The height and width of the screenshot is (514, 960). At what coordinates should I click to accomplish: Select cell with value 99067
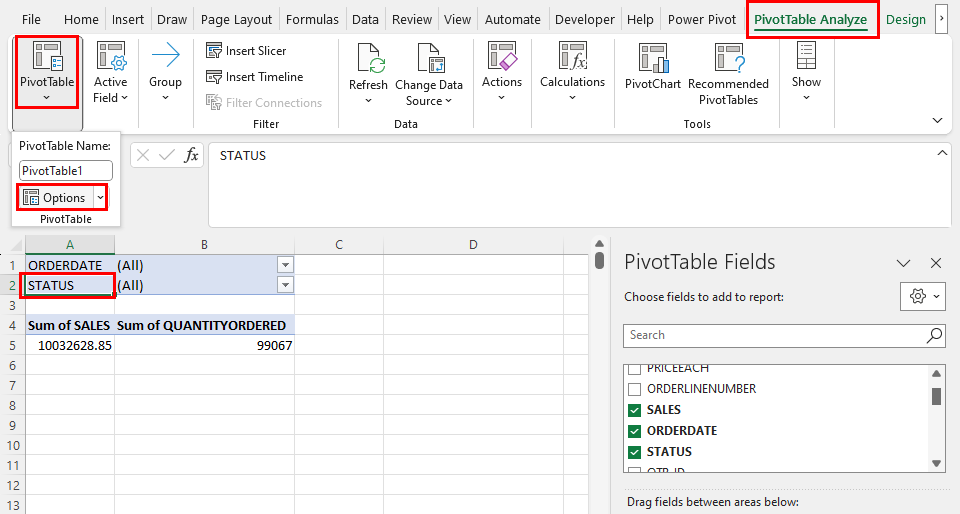204,345
